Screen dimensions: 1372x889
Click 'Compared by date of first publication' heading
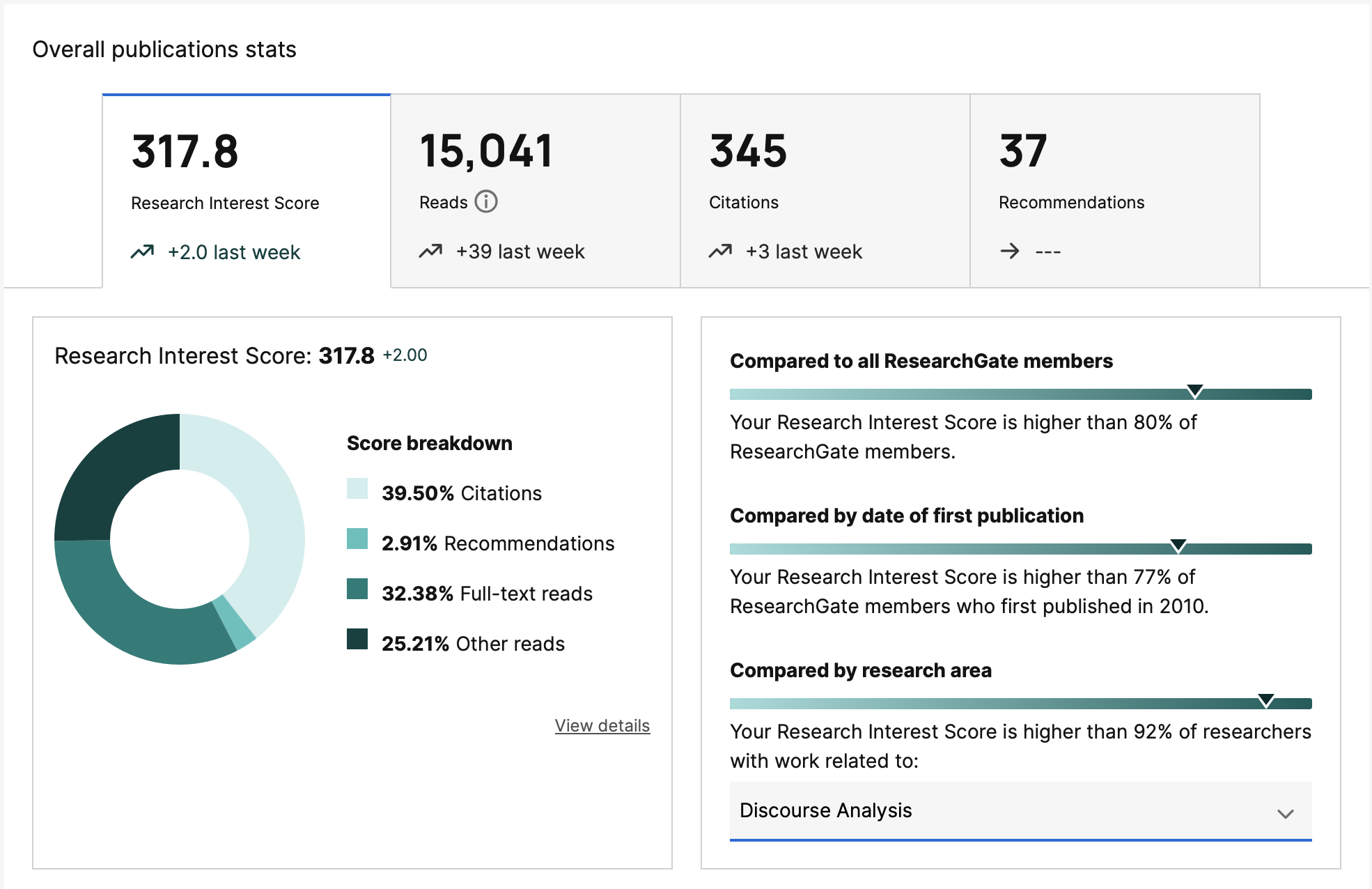(907, 516)
